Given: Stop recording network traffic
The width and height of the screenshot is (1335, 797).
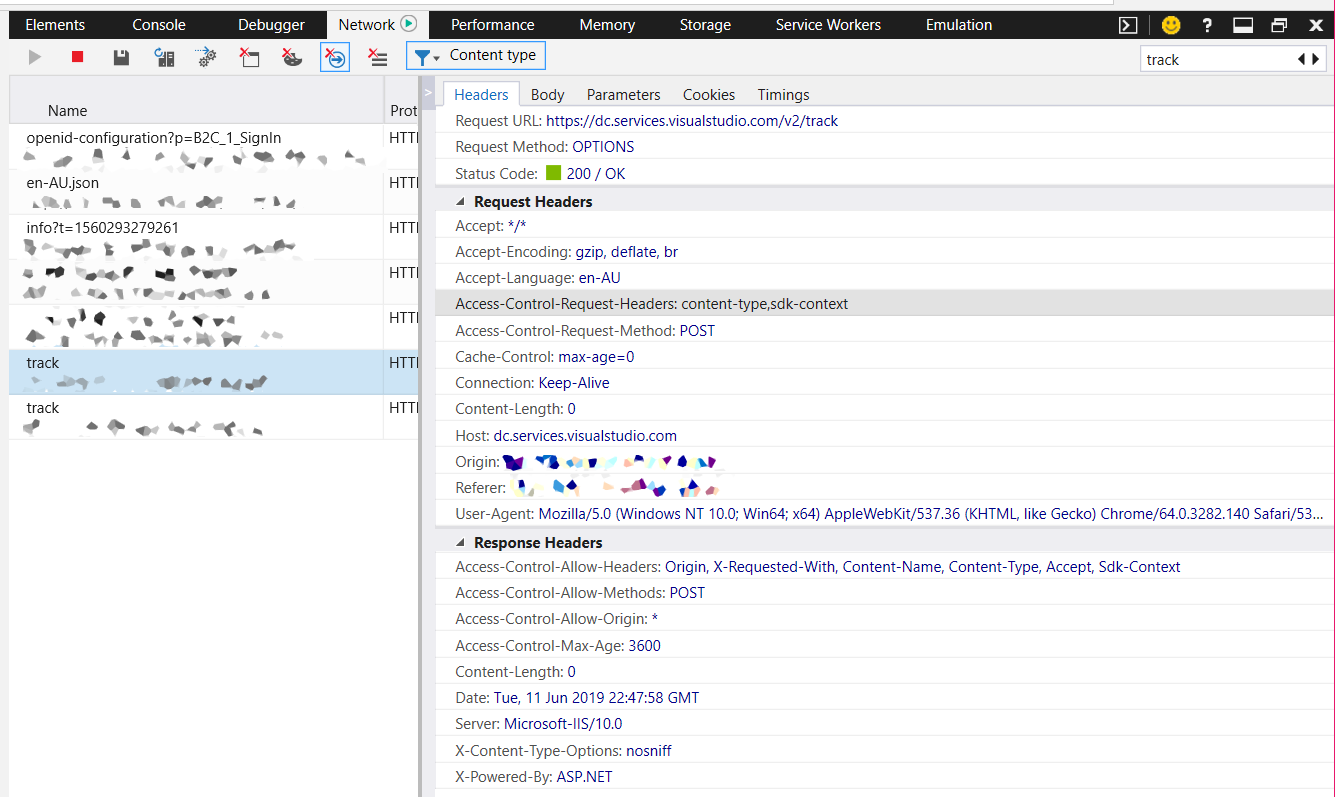Looking at the screenshot, I should 76,57.
